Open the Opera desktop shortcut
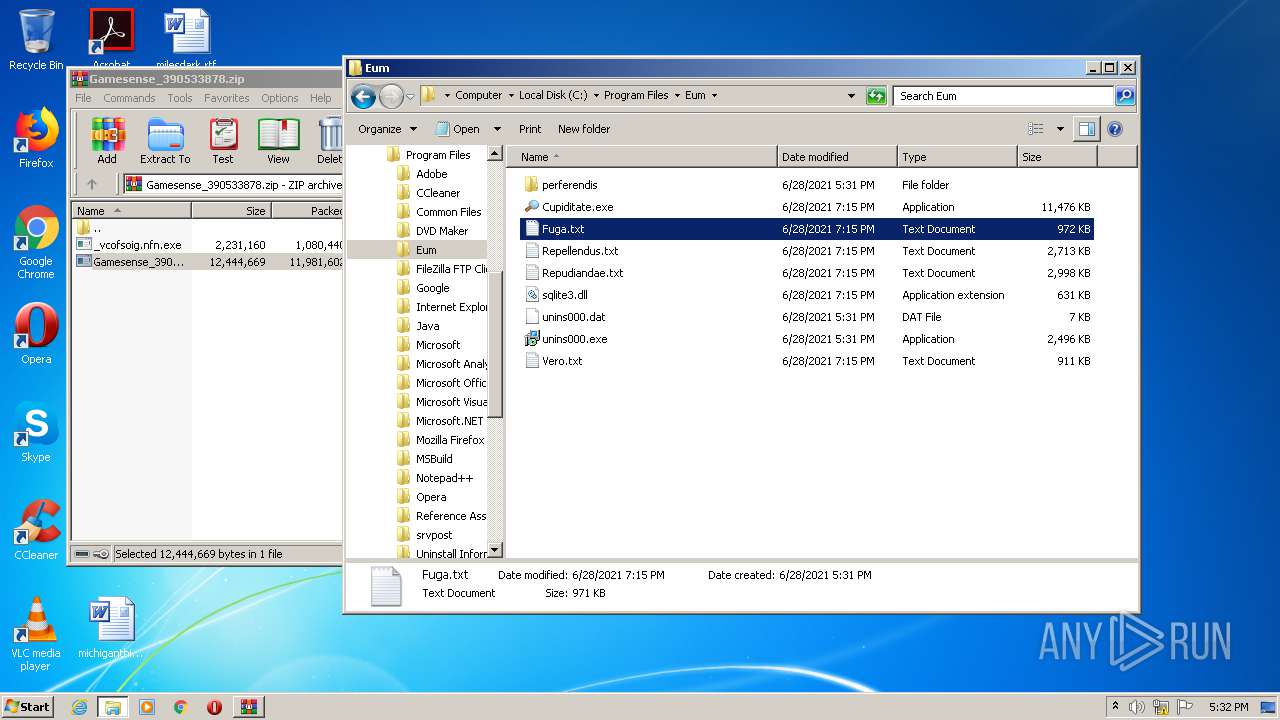1280x720 pixels. click(36, 334)
